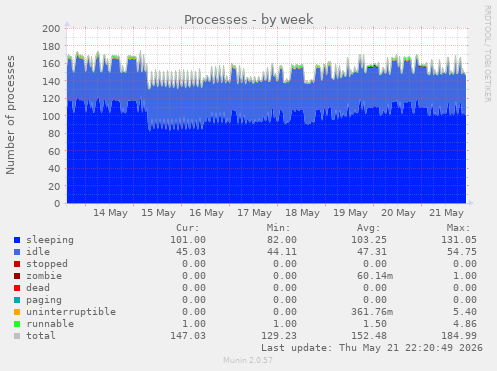Image resolution: width=497 pixels, height=371 pixels.
Task: Click the 'stopped' legend label
Action: click(47, 264)
